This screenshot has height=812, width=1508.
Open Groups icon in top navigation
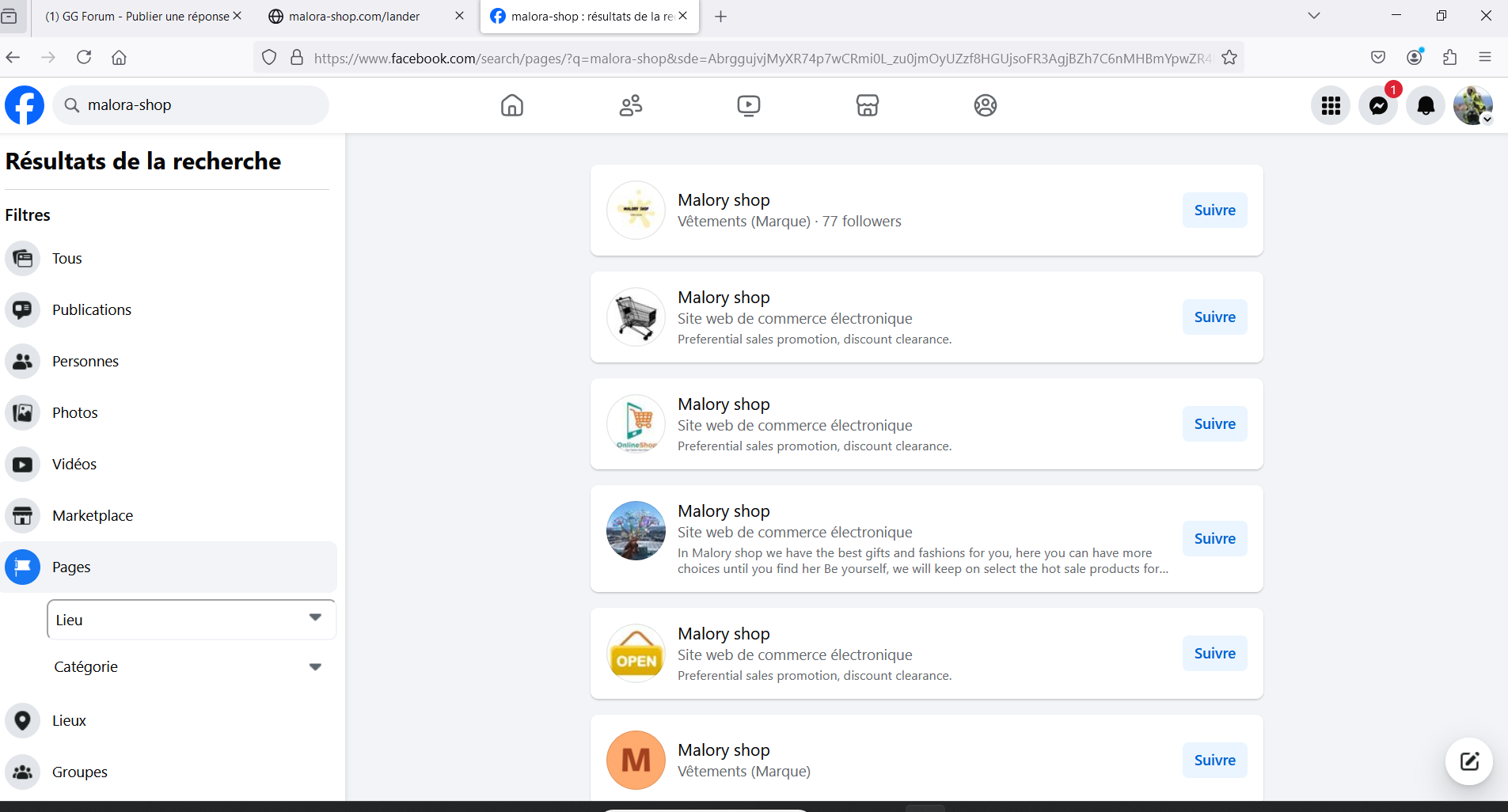(986, 105)
